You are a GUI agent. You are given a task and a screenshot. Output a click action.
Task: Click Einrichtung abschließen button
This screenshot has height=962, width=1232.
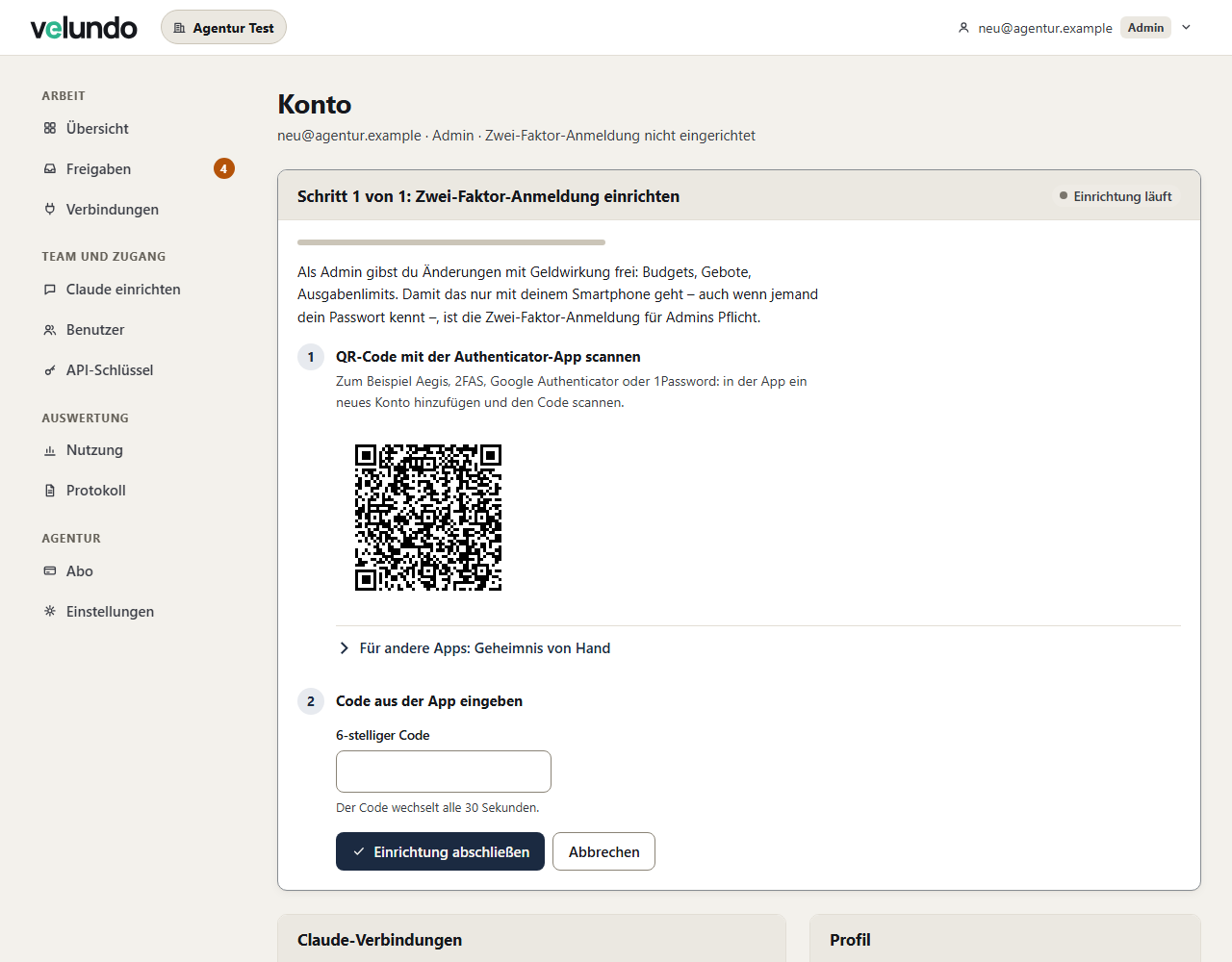(x=440, y=851)
